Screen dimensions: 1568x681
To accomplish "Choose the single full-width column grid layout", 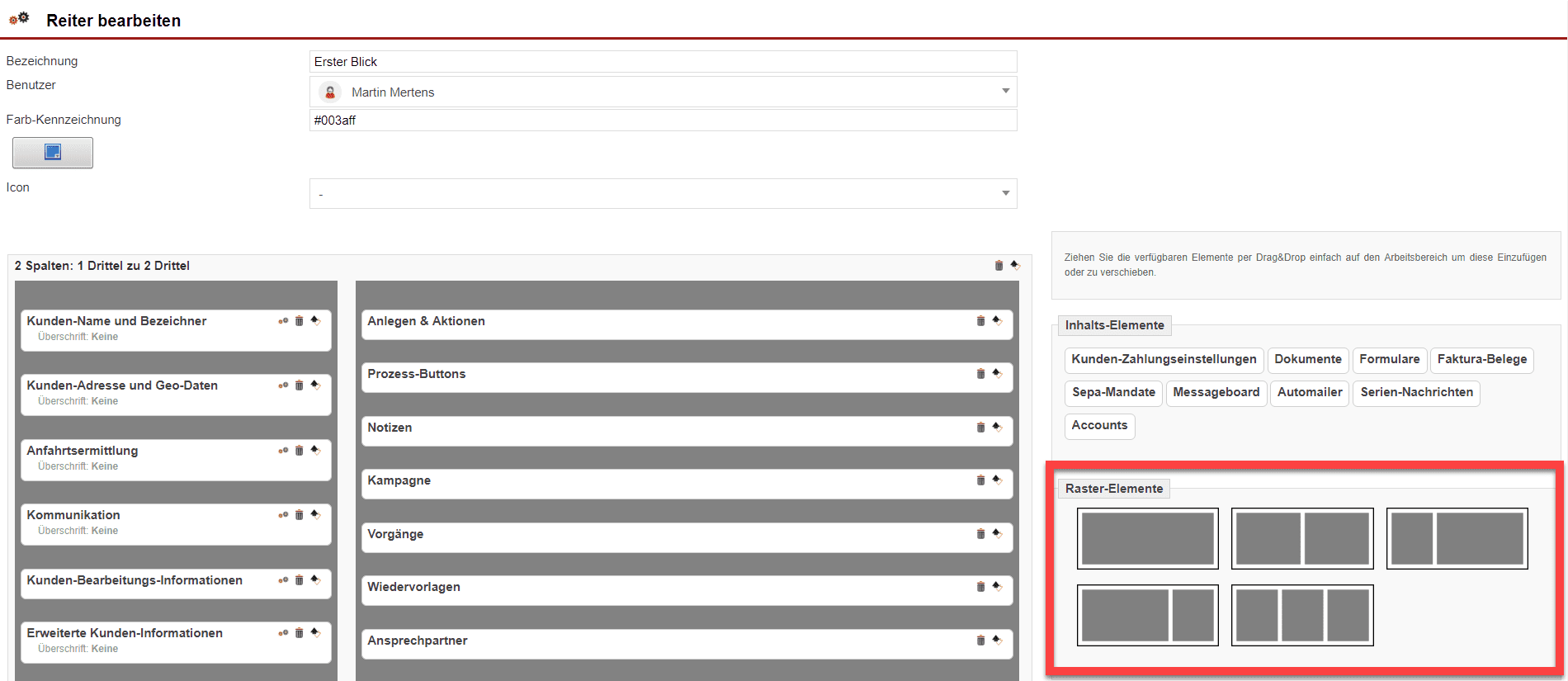I will tap(1147, 538).
